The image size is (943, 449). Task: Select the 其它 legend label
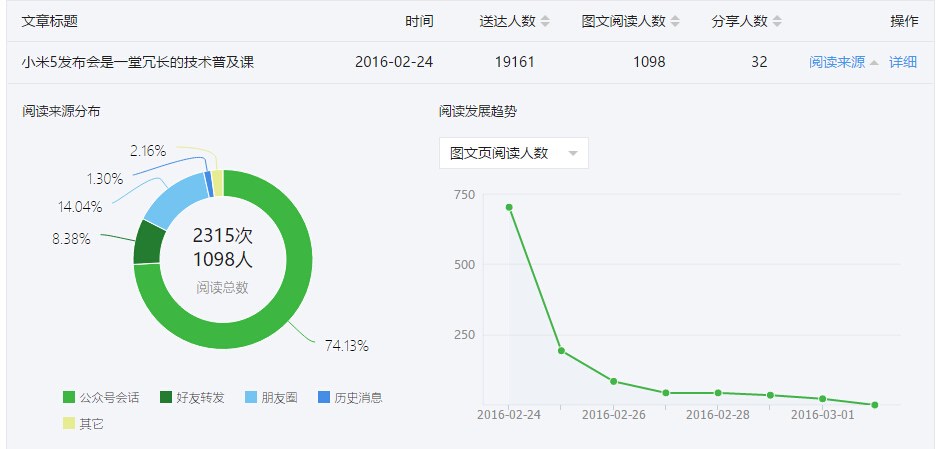pyautogui.click(x=91, y=424)
